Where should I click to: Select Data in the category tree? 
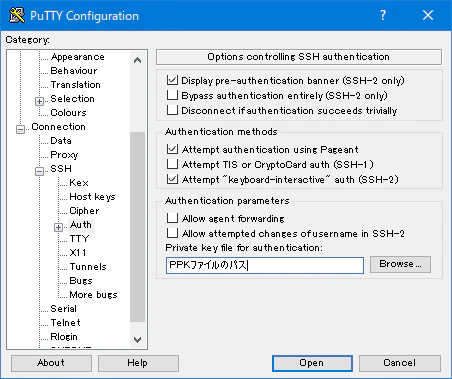[61, 141]
